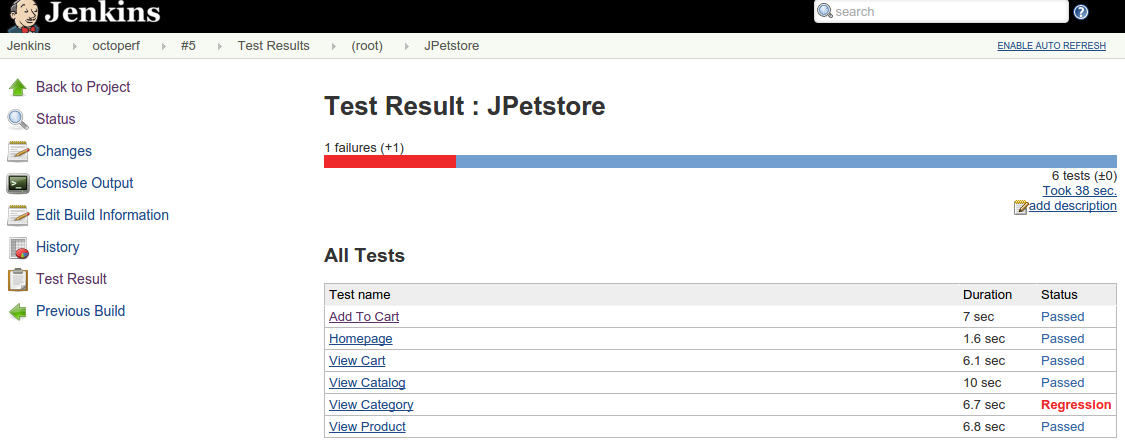Open the Homepage test result
The image size is (1125, 447).
(361, 339)
